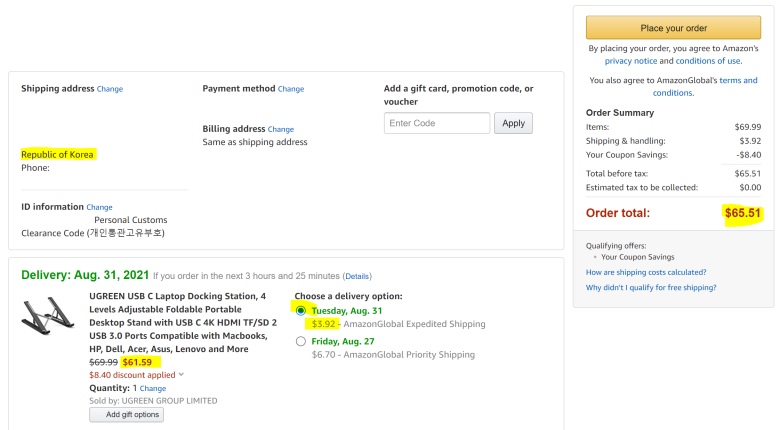Screen dimensions: 780x430
Task: Open the conditions of use link
Action: [708, 61]
